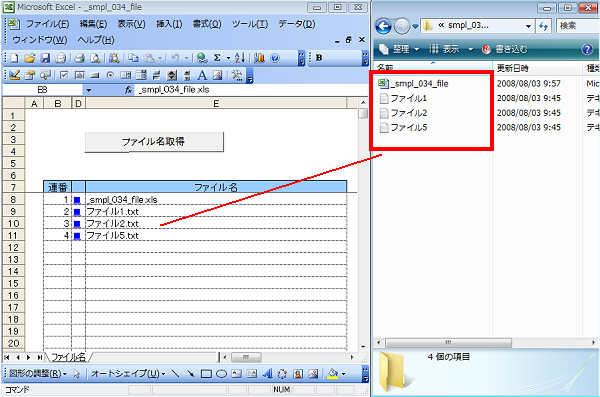Click the ファイル名取得 button
Image resolution: width=600 pixels, height=397 pixels.
(154, 142)
